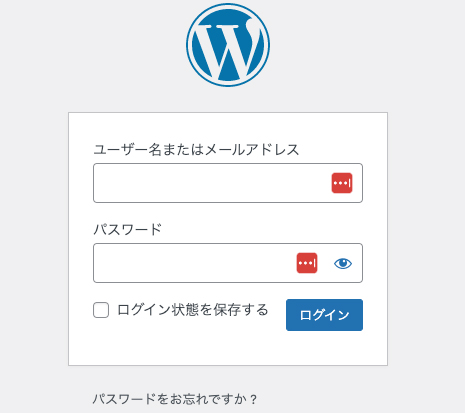Click empty white area of login form
Screen dimensions: 465x413
[x=228, y=348]
